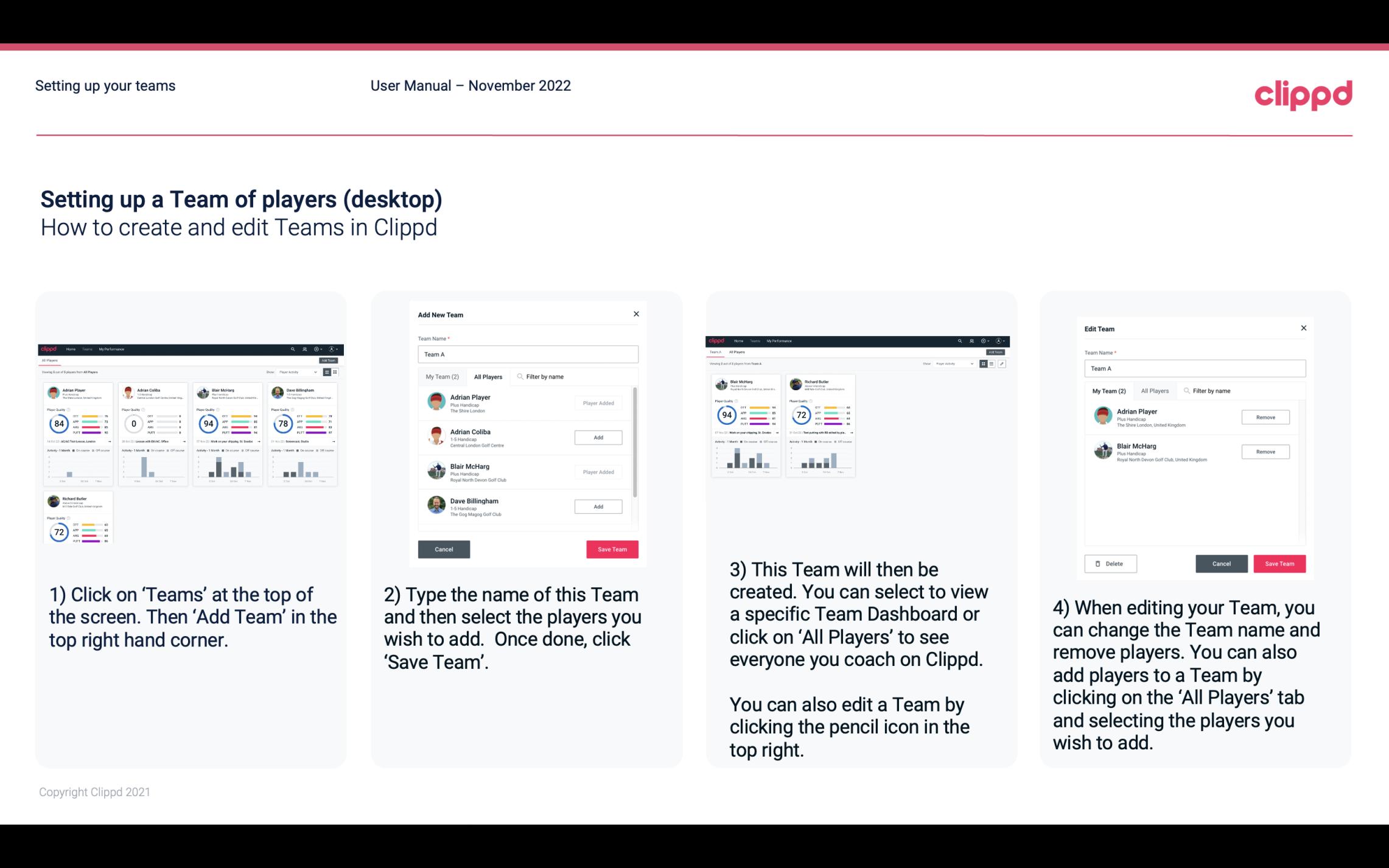Click the Clippd logo in top right

pos(1303,93)
